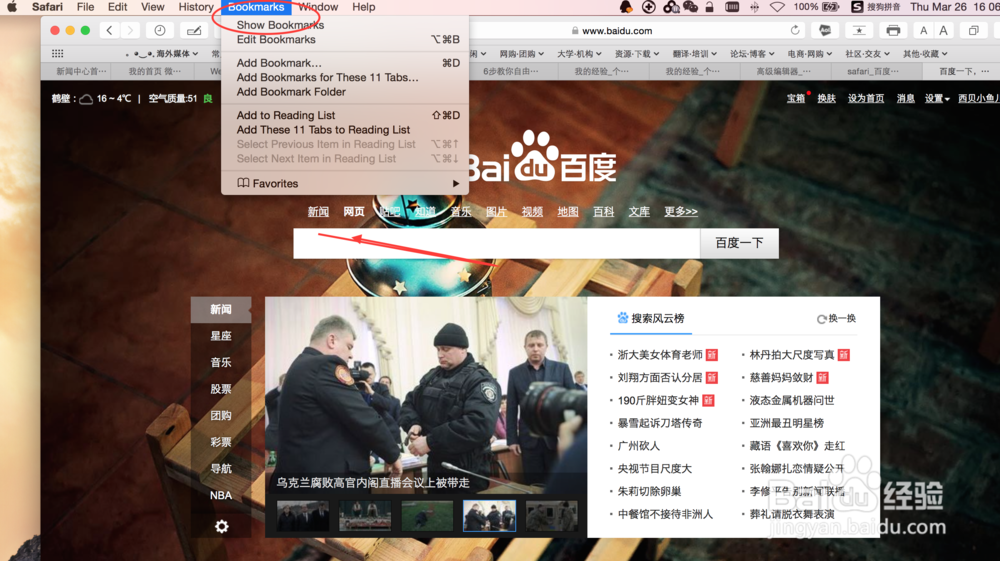The image size is (1000, 561).
Task: Reload the page with the refresh icon
Action: (795, 31)
